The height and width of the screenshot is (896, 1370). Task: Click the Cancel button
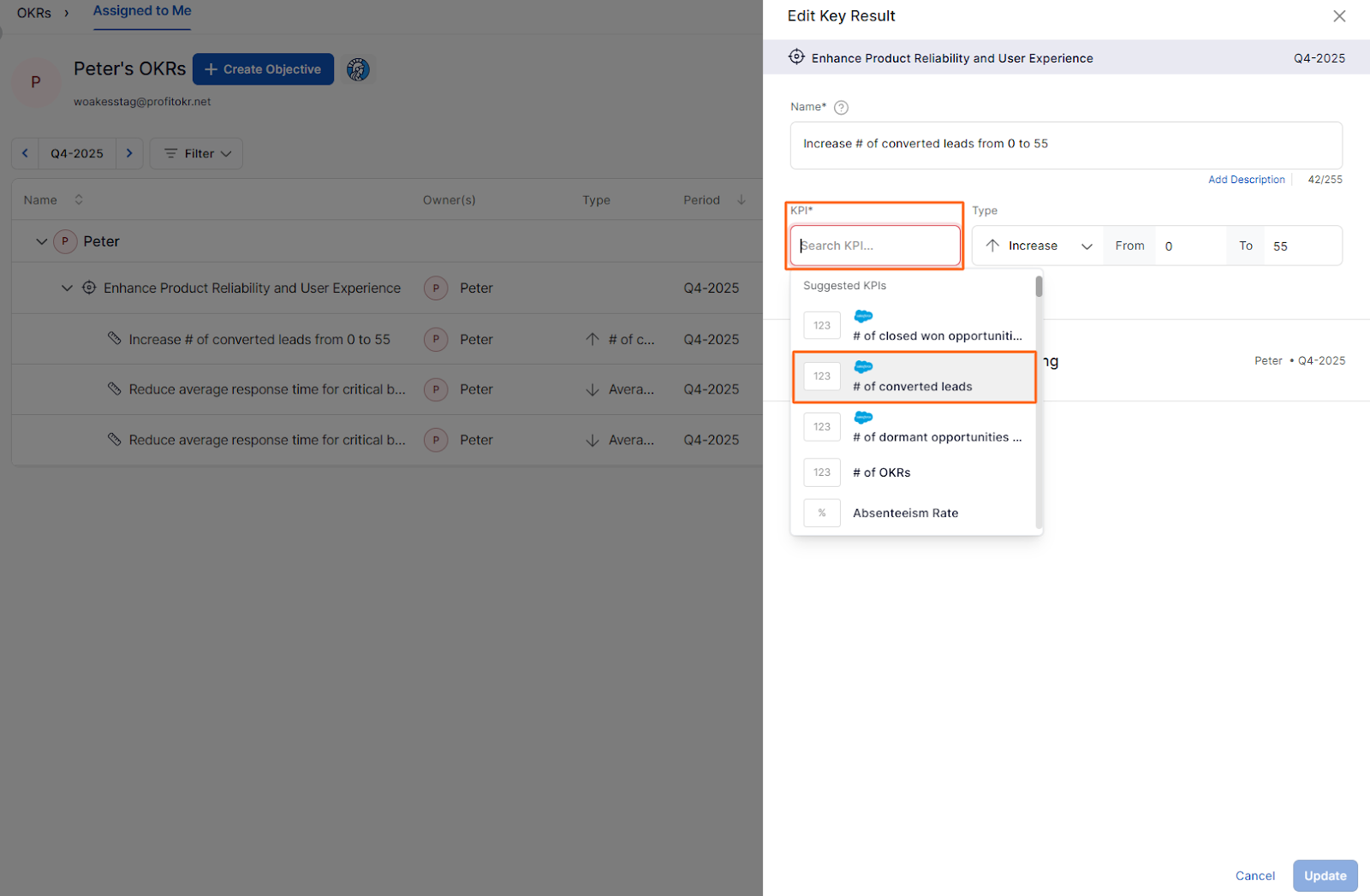click(1254, 875)
